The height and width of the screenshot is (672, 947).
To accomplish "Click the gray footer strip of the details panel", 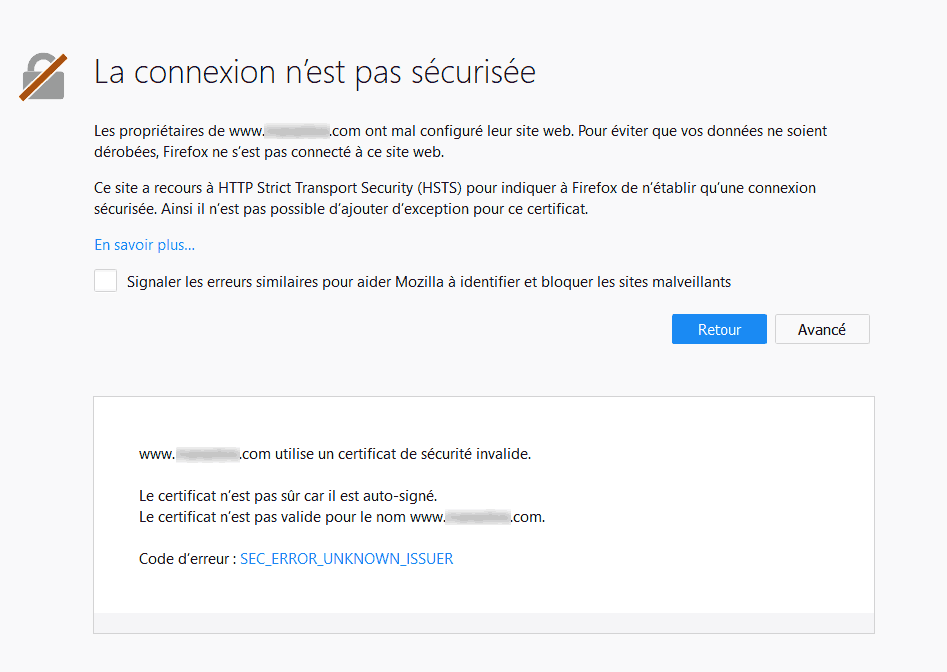I will (484, 622).
